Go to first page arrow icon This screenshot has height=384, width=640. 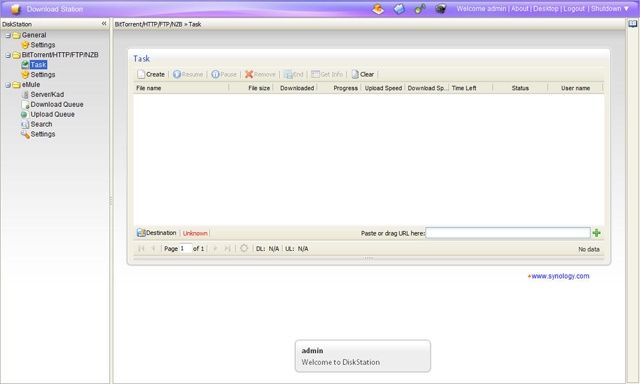[x=141, y=248]
